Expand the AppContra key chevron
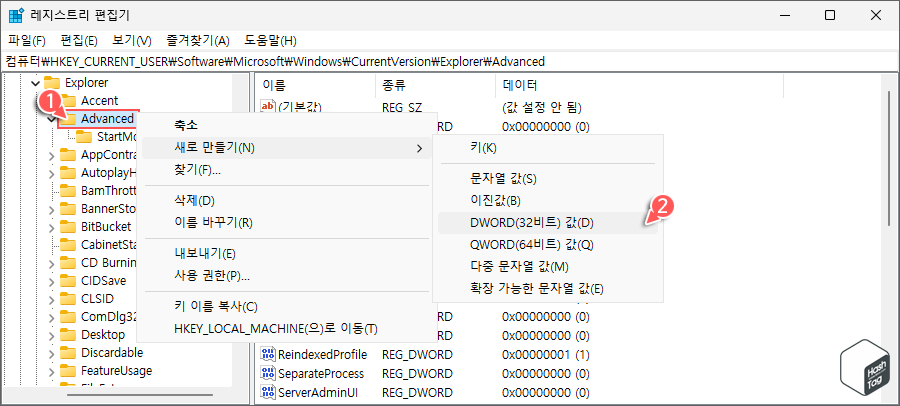900x406 pixels. pyautogui.click(x=52, y=155)
